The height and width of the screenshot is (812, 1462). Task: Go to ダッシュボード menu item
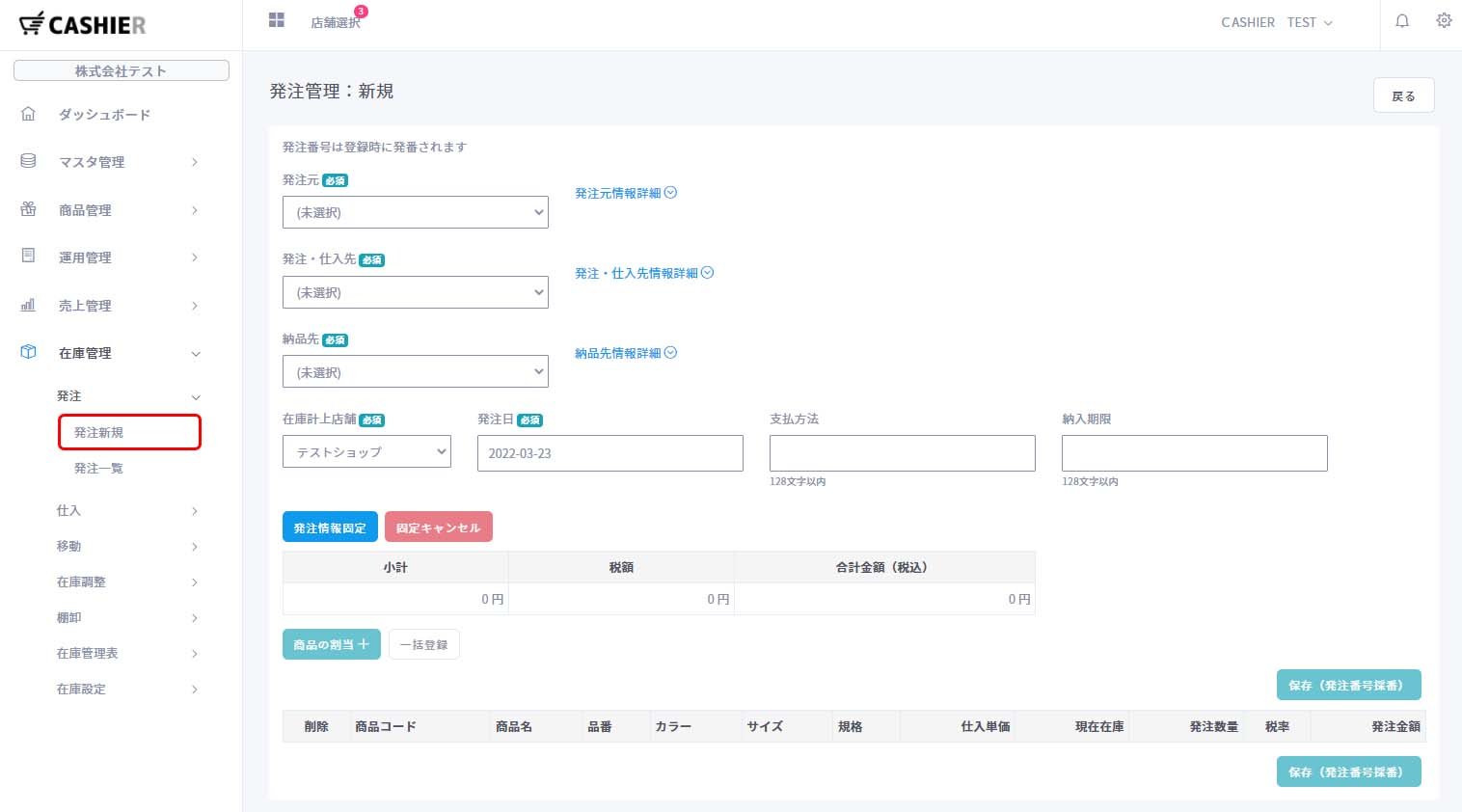coord(104,115)
